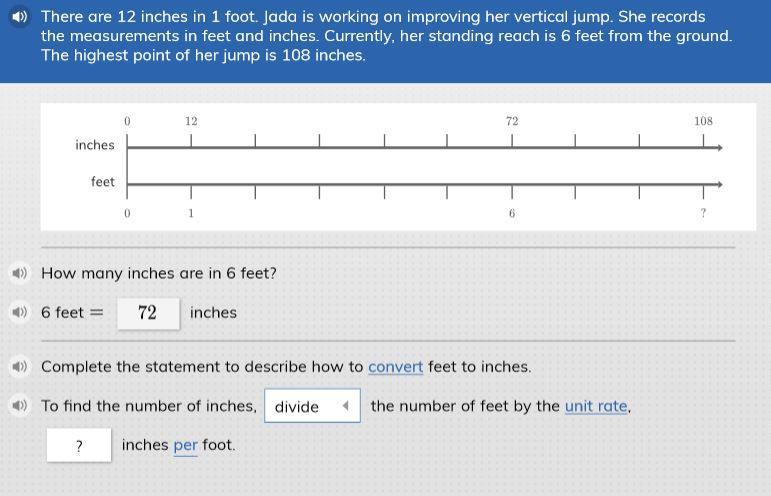The image size is (771, 496).
Task: Click the 108 label on the inches line
Action: pos(704,121)
